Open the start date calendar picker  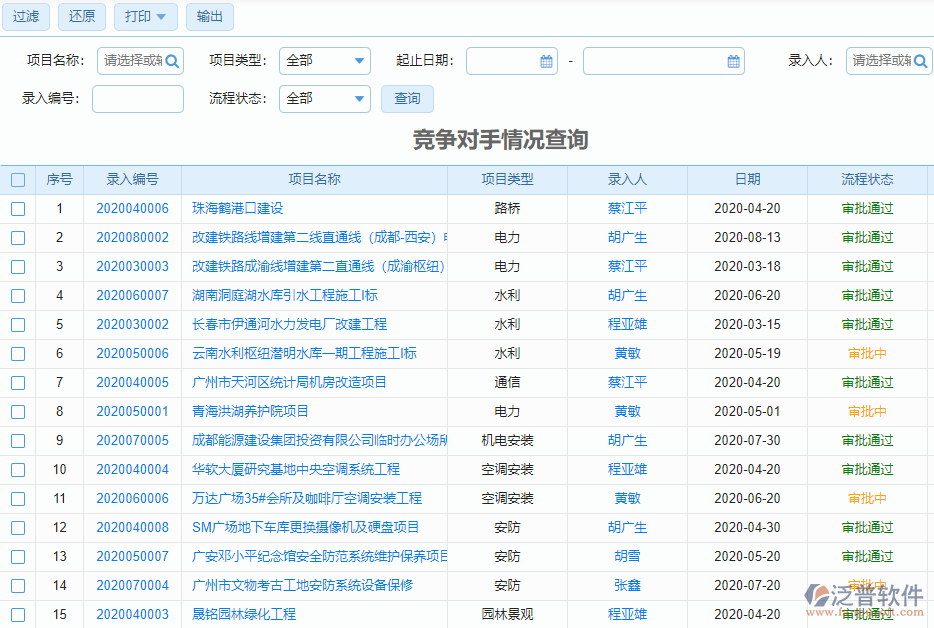click(546, 61)
